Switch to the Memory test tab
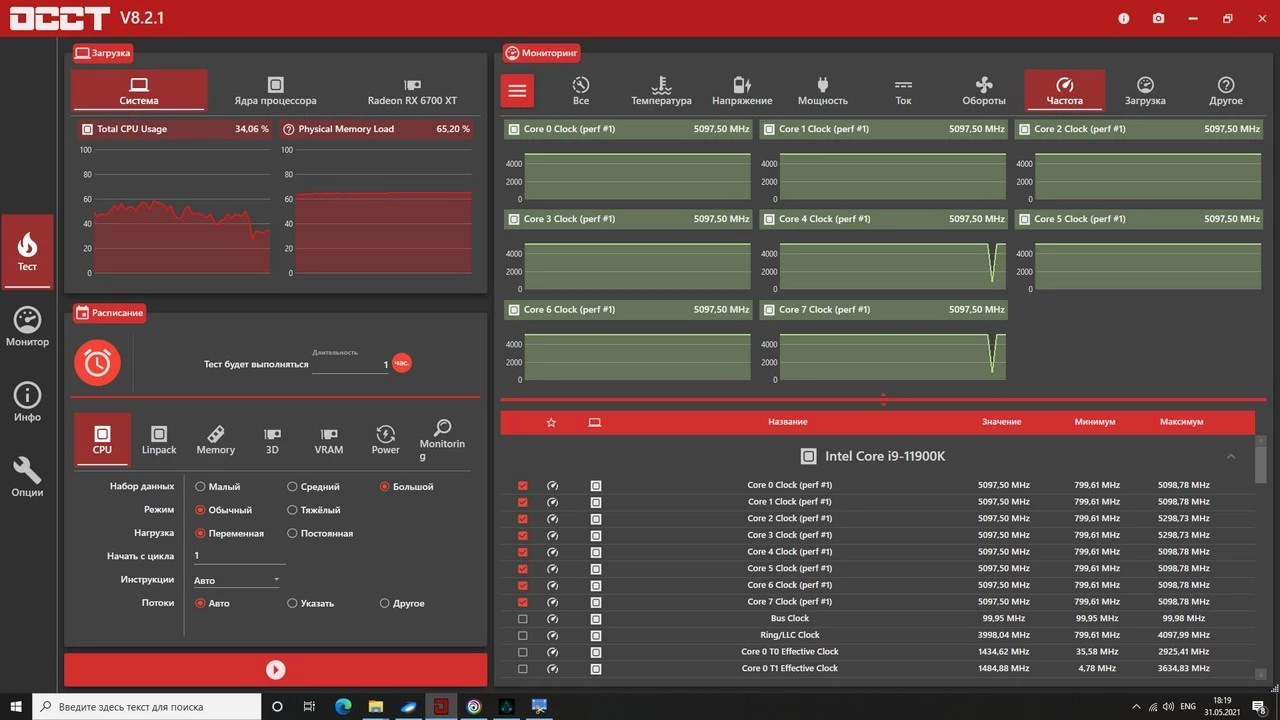The height and width of the screenshot is (720, 1280). point(216,440)
